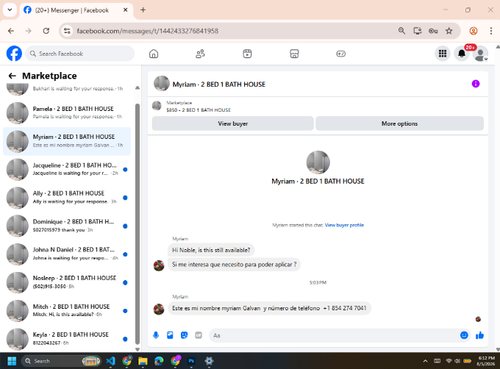Open Johna N Daniel's conversation
This screenshot has height=369, width=500.
(x=67, y=254)
